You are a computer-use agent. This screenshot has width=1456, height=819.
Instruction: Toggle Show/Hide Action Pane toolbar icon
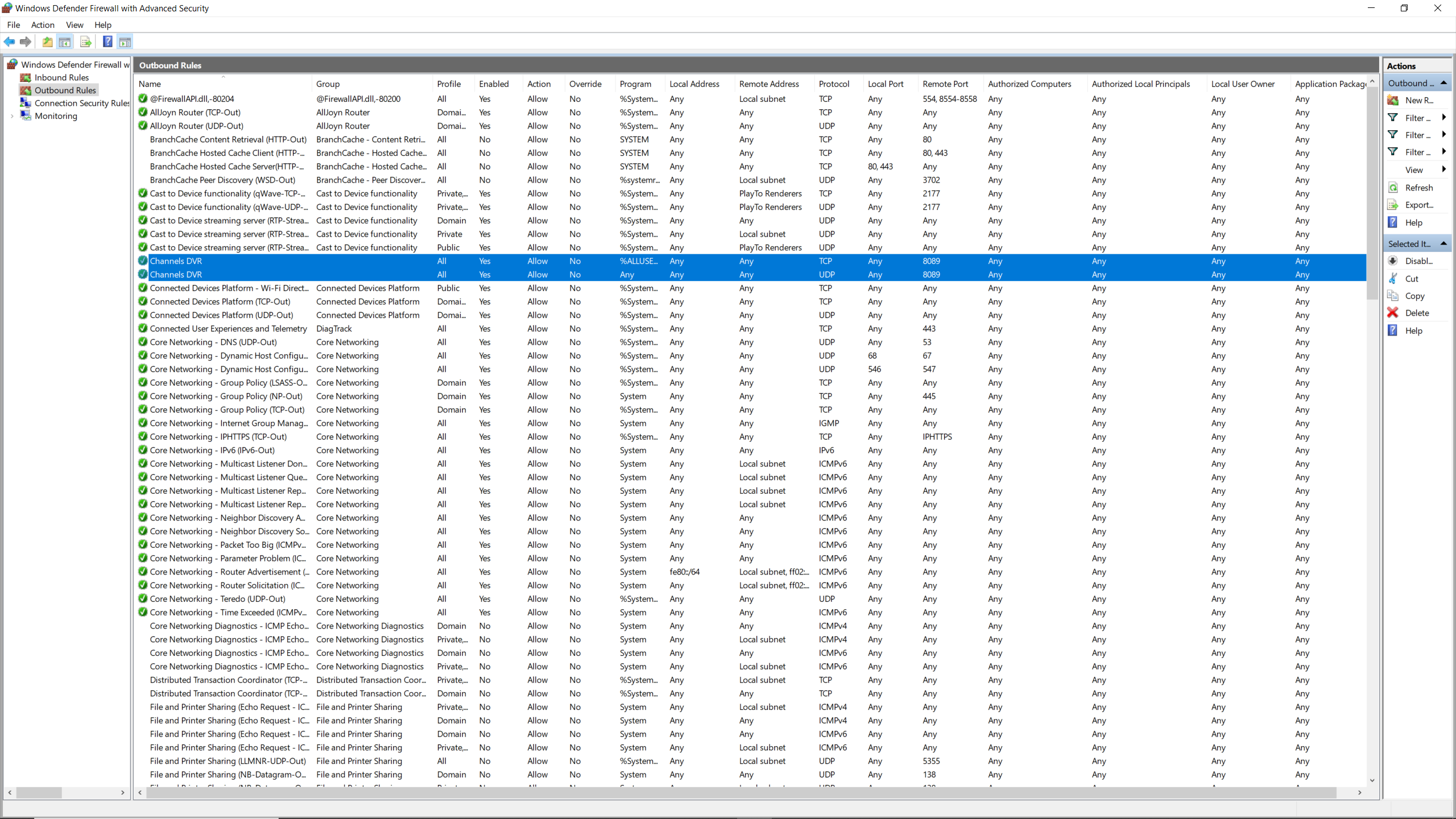tap(125, 42)
